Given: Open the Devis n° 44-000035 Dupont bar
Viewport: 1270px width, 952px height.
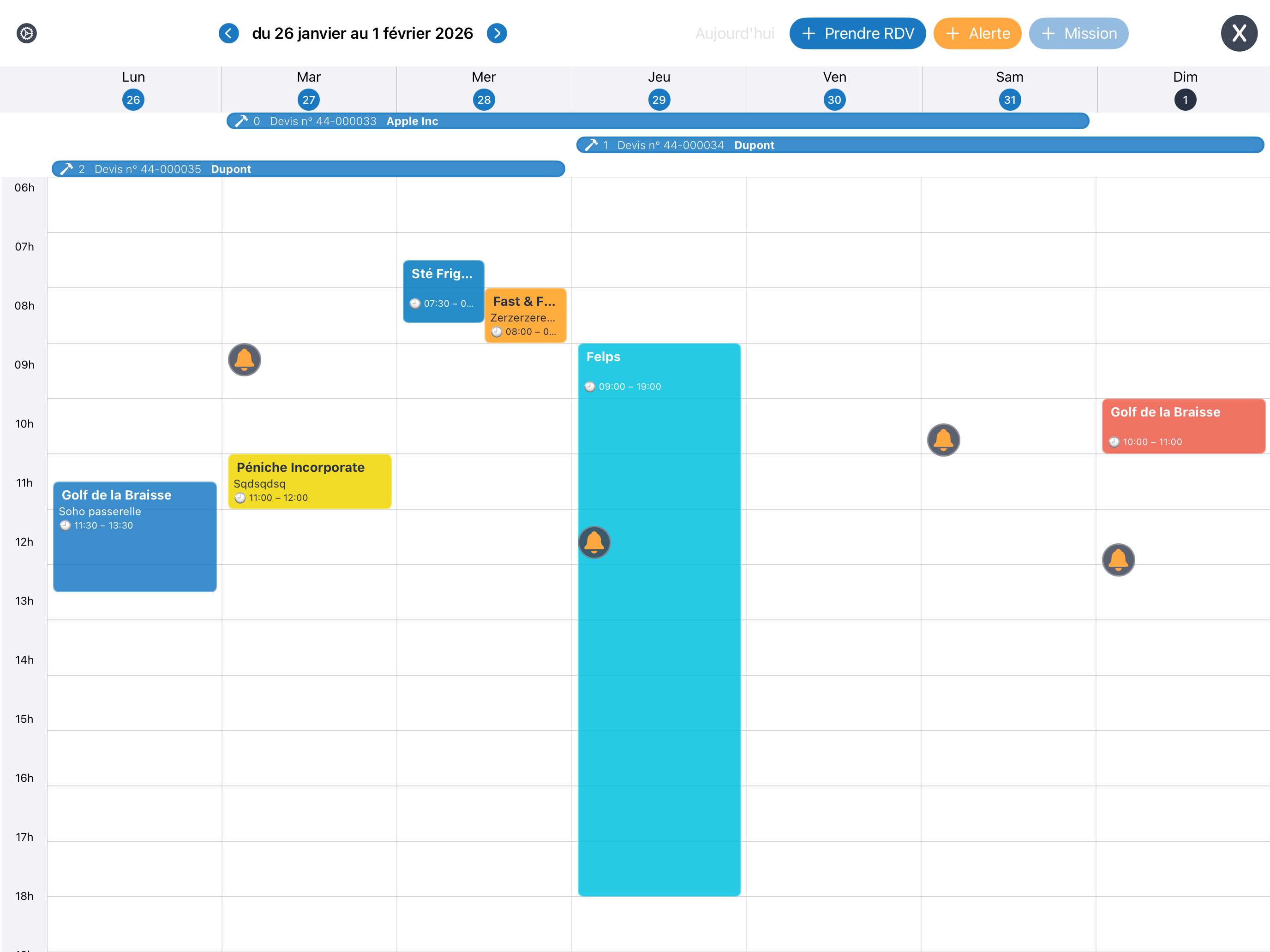Looking at the screenshot, I should (308, 169).
